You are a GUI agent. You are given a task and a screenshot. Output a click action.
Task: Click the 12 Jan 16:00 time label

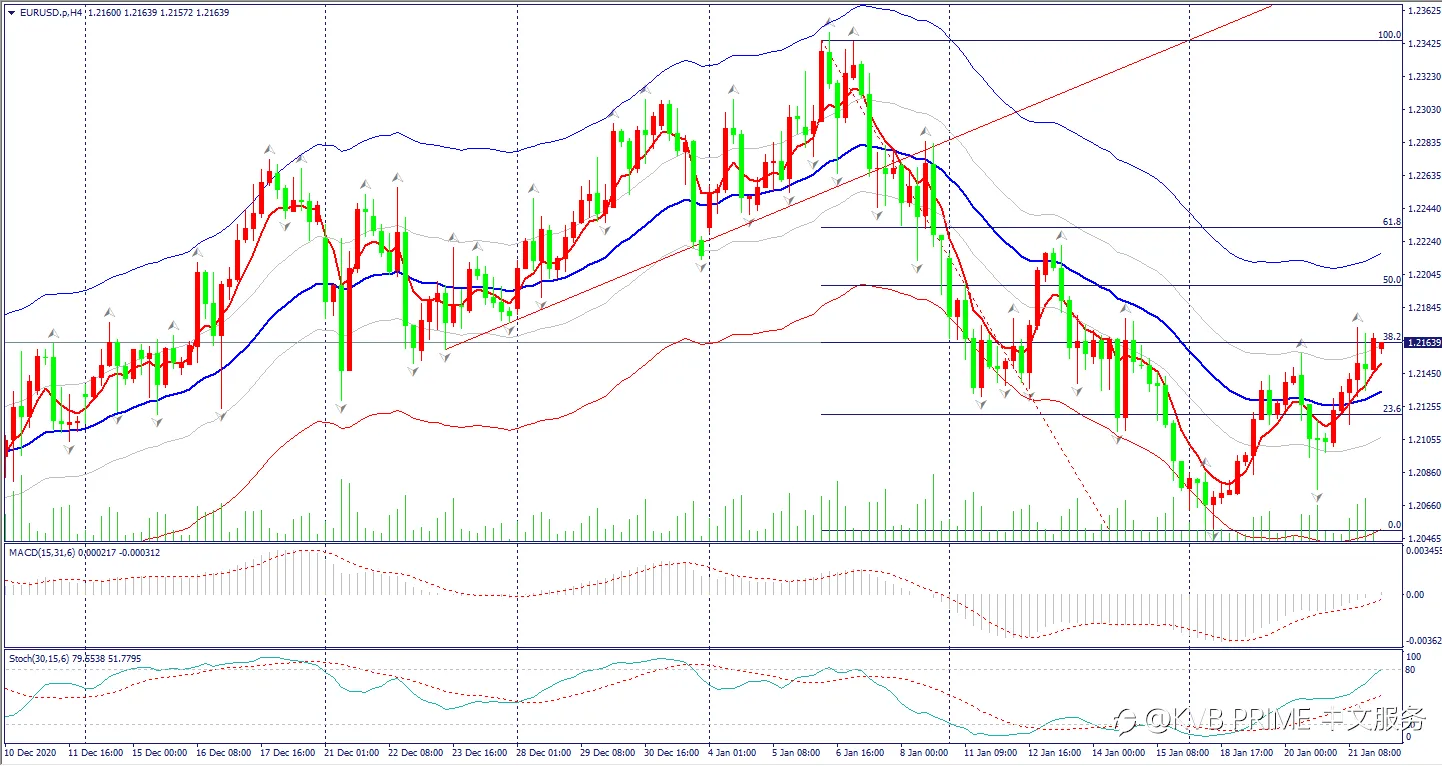coord(1056,751)
